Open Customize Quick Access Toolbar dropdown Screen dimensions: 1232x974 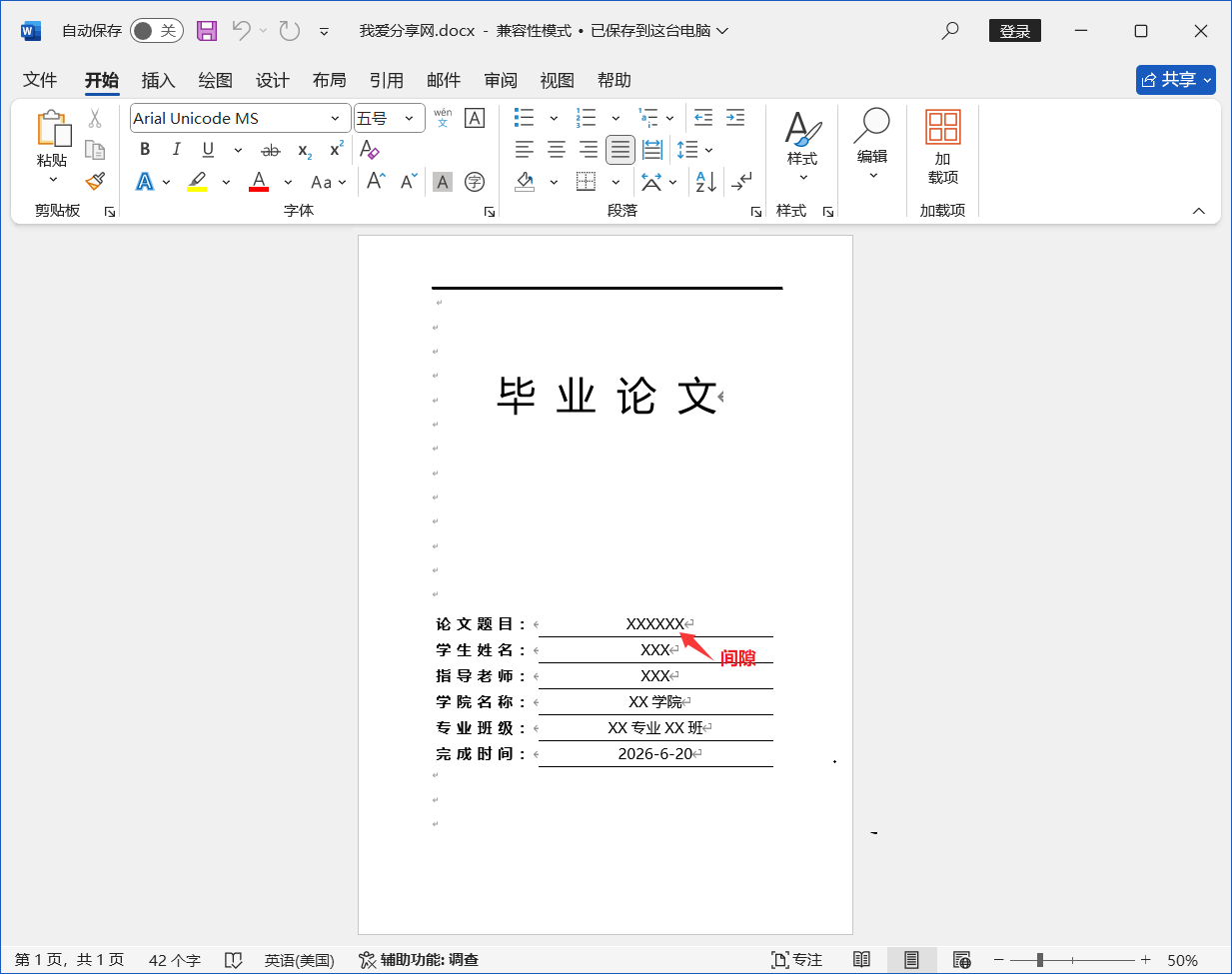coord(324,31)
